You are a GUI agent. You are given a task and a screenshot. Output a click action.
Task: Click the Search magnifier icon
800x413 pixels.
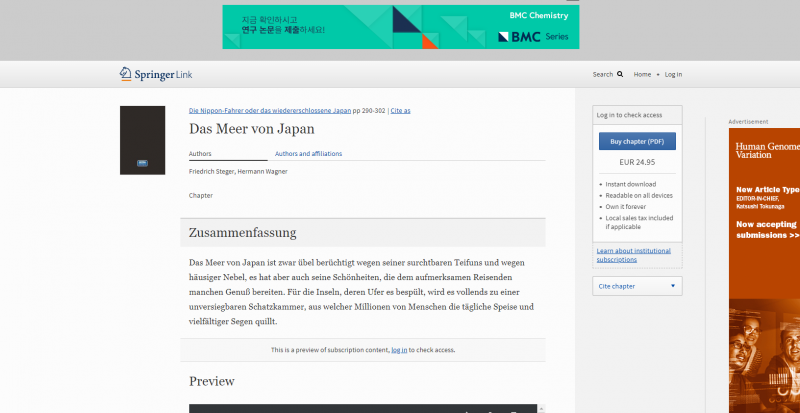tap(620, 74)
